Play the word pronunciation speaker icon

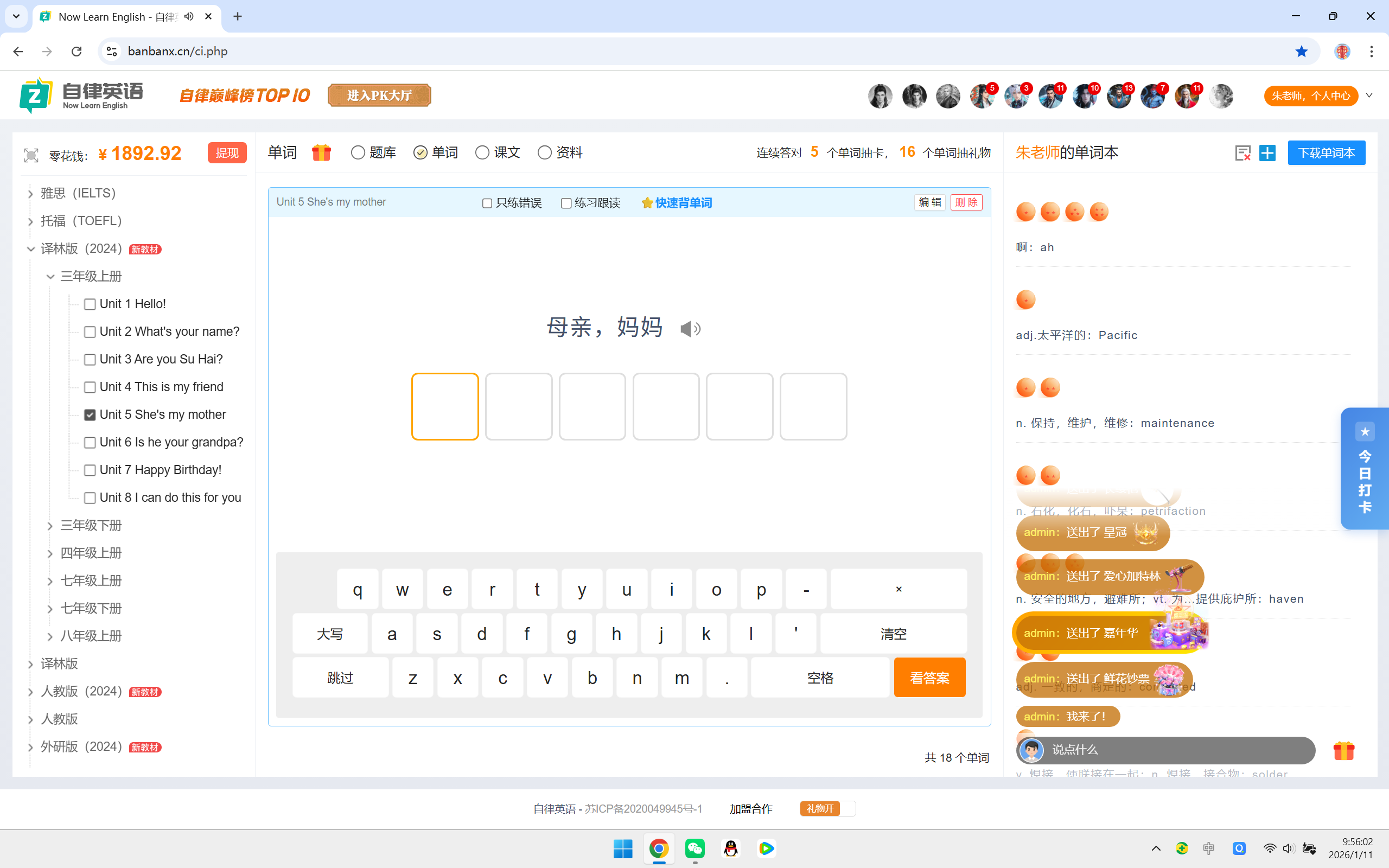click(x=690, y=329)
